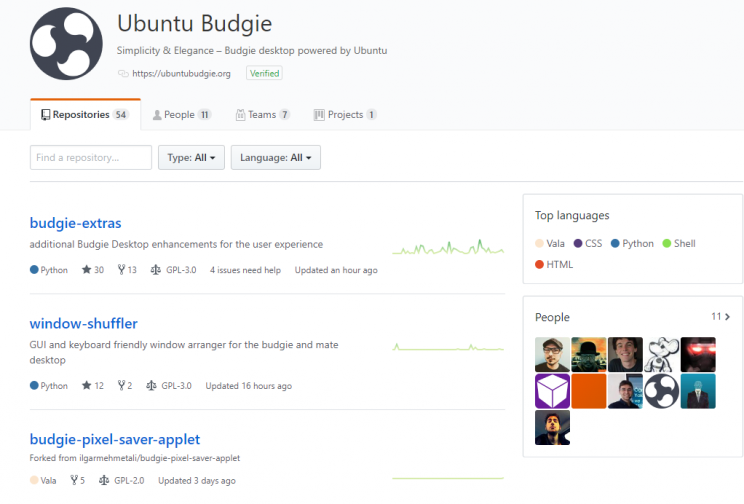Image resolution: width=744 pixels, height=504 pixels.
Task: Click star count 12 for window-shuffler
Action: (x=93, y=386)
